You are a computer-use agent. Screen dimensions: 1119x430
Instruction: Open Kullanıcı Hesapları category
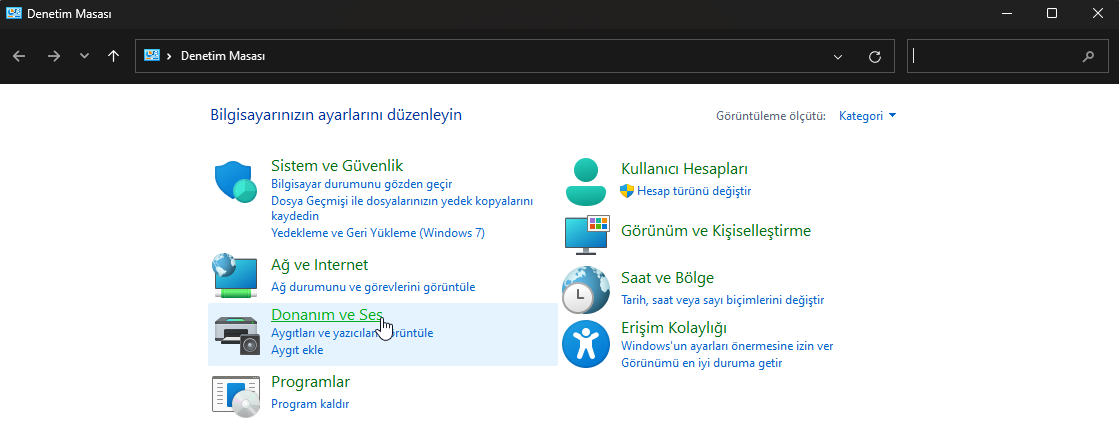pos(684,169)
